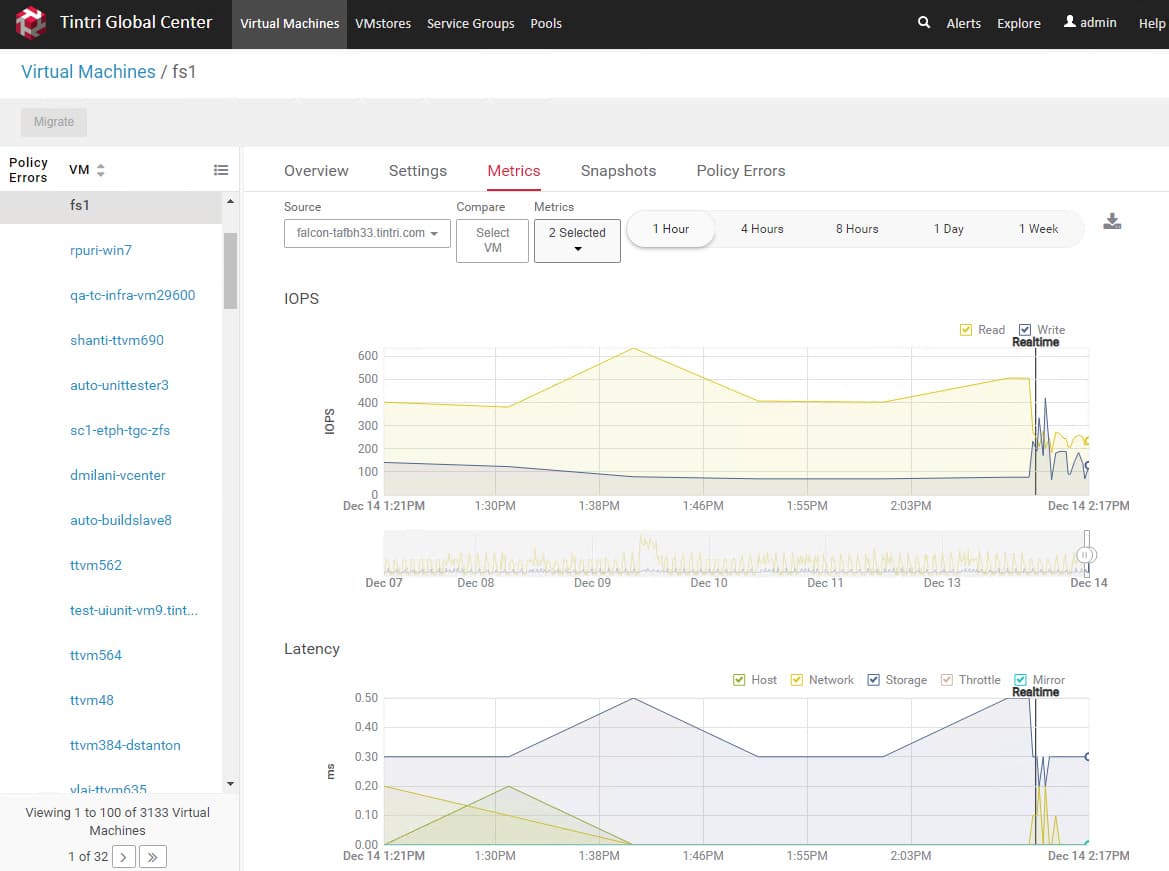
Task: Open the sc1-etph-tgc-zfs VM
Action: (120, 430)
